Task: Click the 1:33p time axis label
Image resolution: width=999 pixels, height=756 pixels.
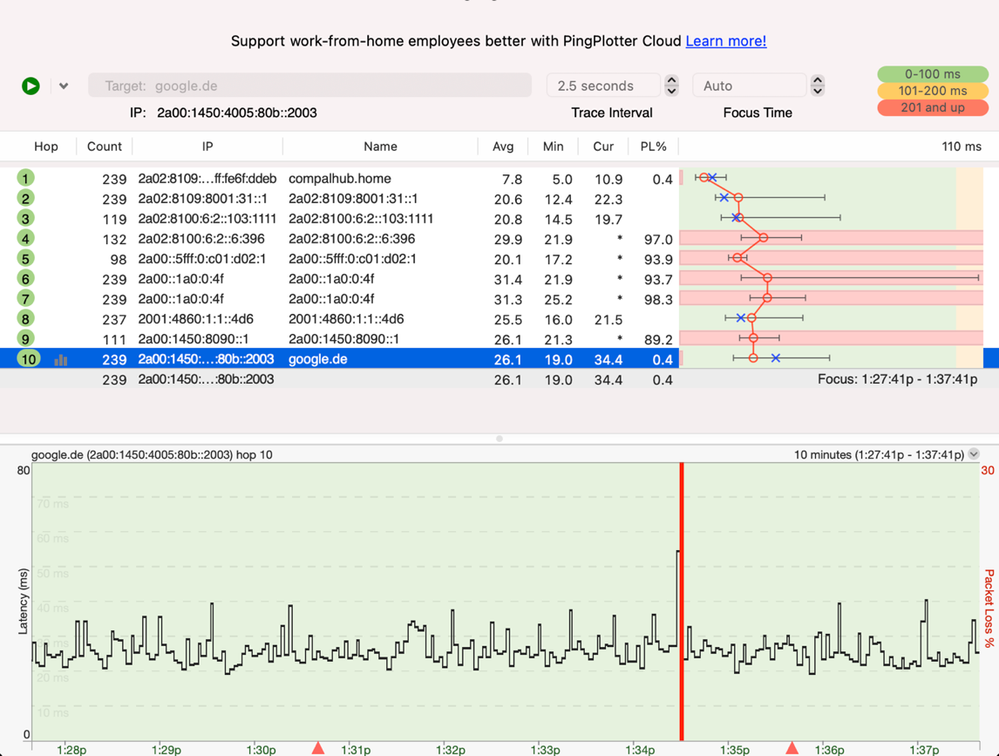Action: click(545, 750)
